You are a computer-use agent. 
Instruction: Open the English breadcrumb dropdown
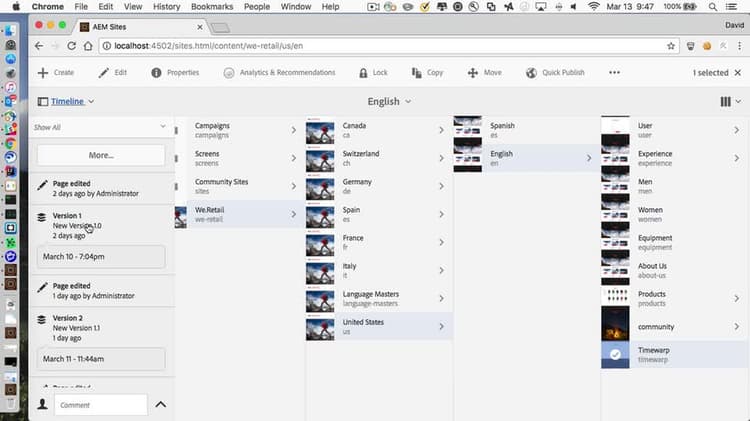389,101
